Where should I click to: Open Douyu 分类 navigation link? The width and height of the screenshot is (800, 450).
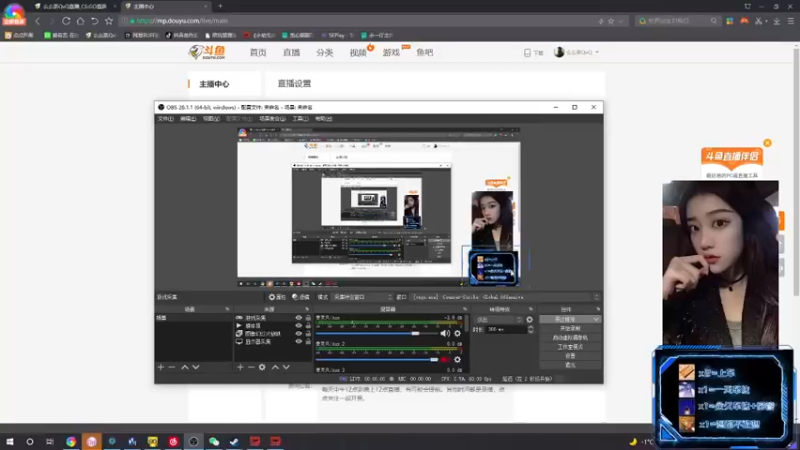tap(324, 53)
